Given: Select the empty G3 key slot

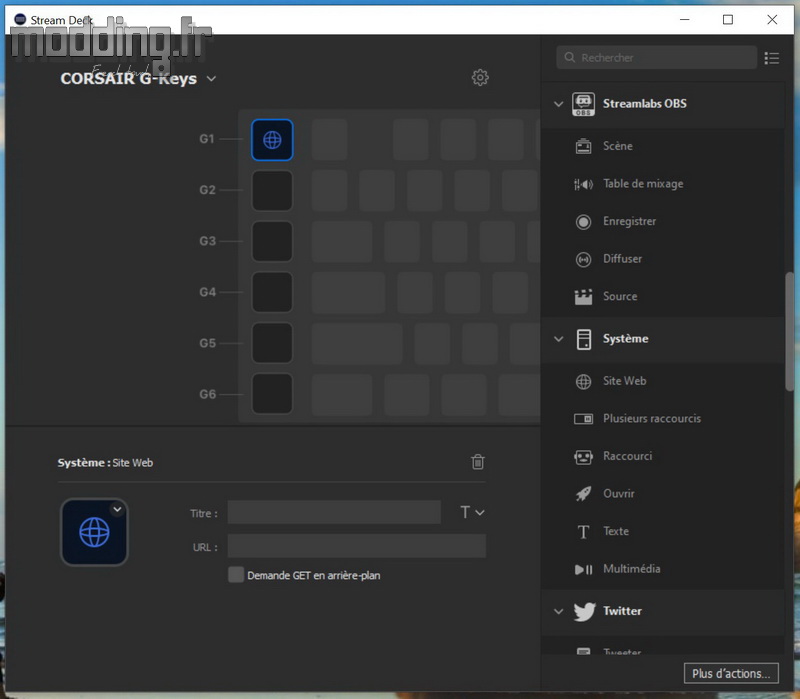Looking at the screenshot, I should 272,241.
